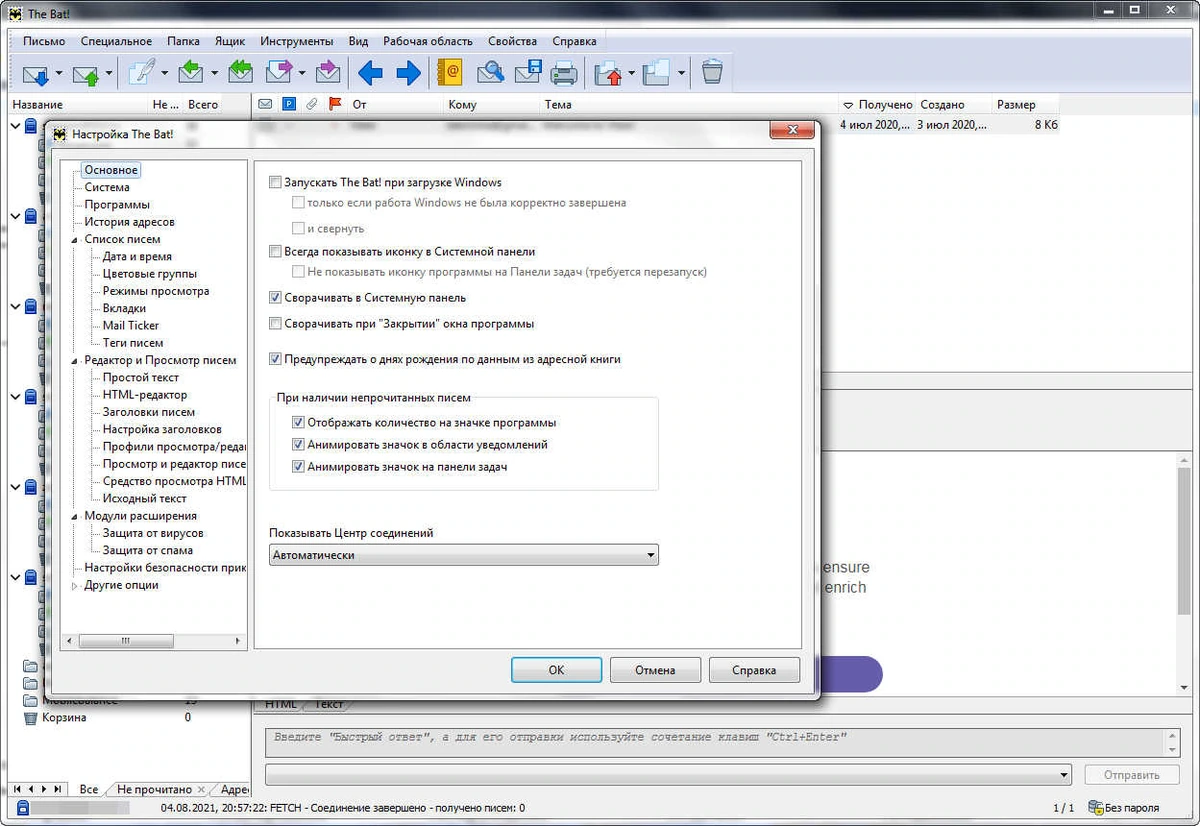1200x826 pixels.
Task: Click the Print message printer icon
Action: coord(565,73)
